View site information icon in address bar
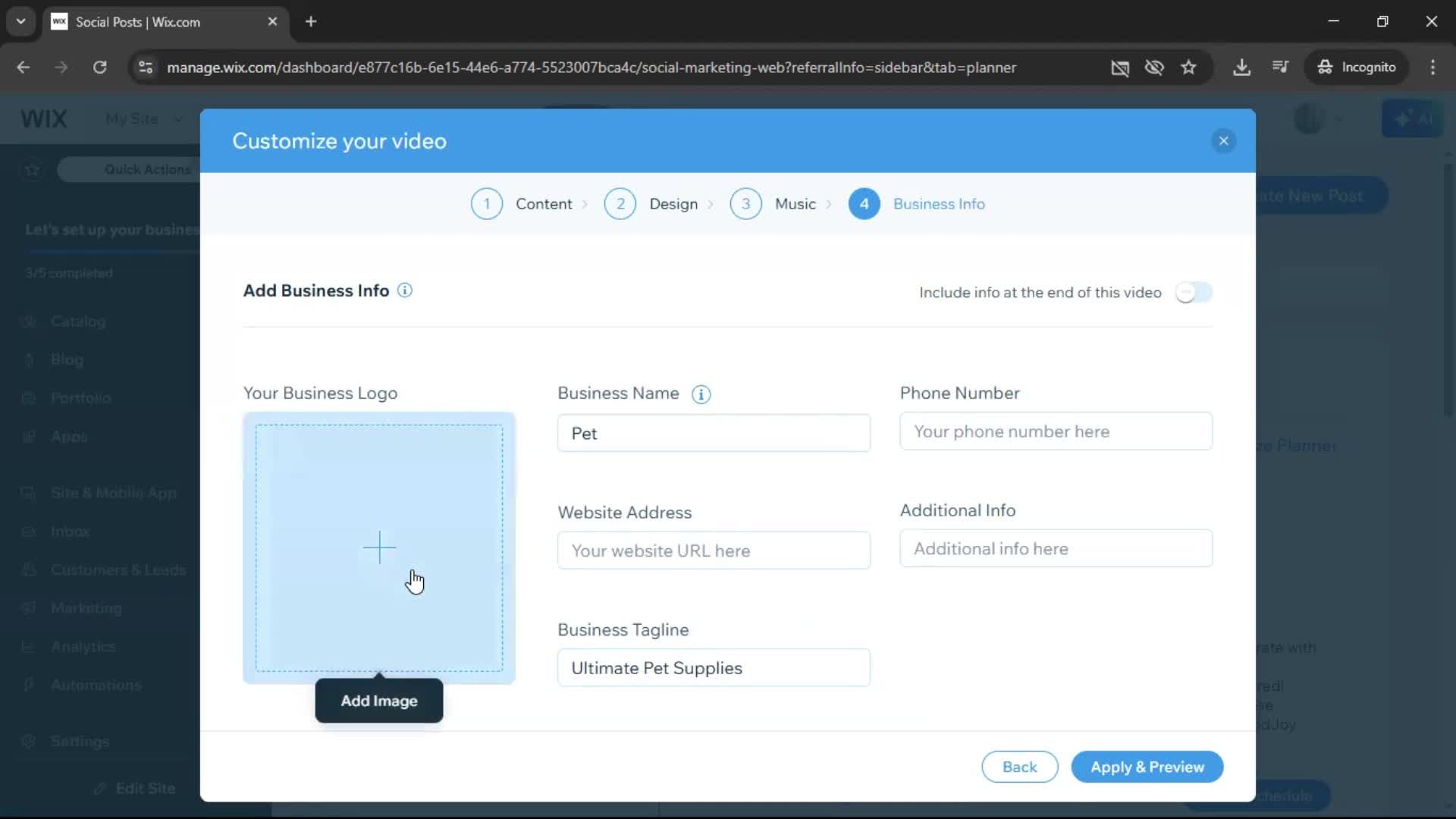The width and height of the screenshot is (1456, 819). pos(146,67)
